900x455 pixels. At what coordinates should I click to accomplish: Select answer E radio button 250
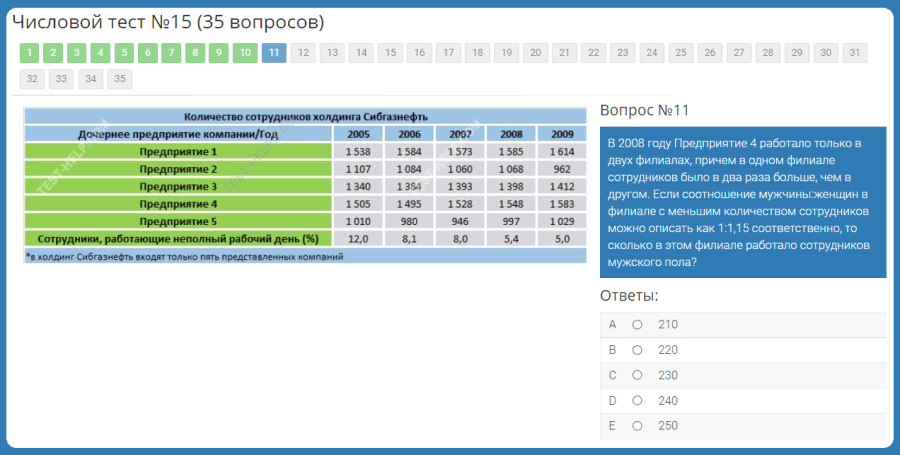click(x=637, y=426)
